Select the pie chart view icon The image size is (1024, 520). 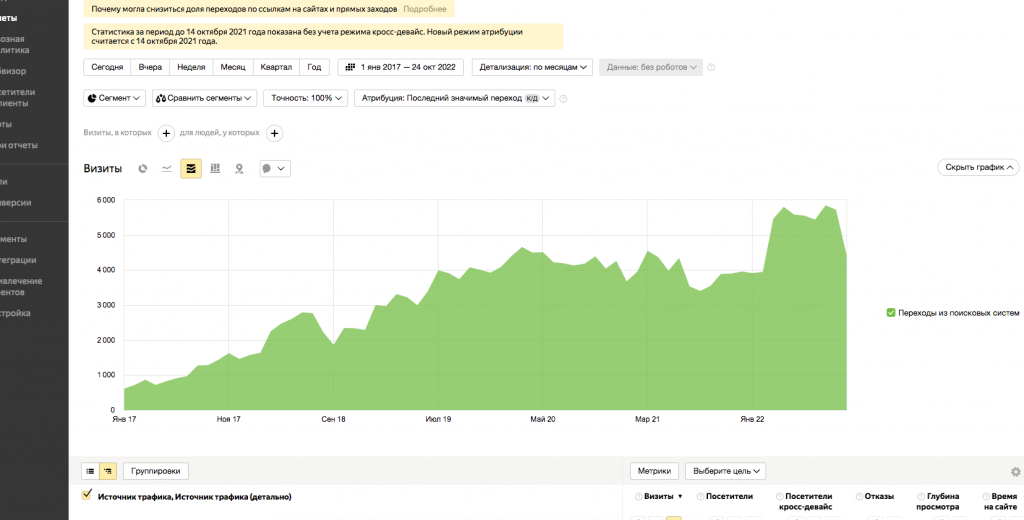(x=143, y=169)
